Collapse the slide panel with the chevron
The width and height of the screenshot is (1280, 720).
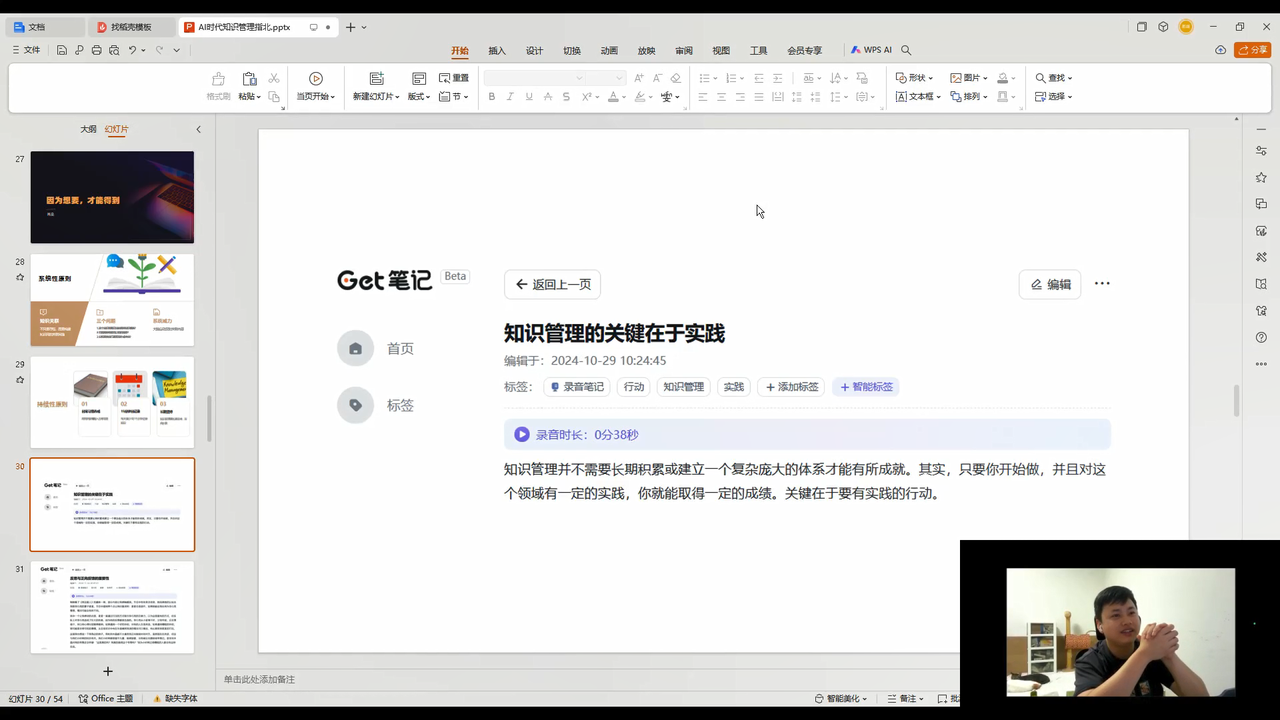[x=198, y=129]
